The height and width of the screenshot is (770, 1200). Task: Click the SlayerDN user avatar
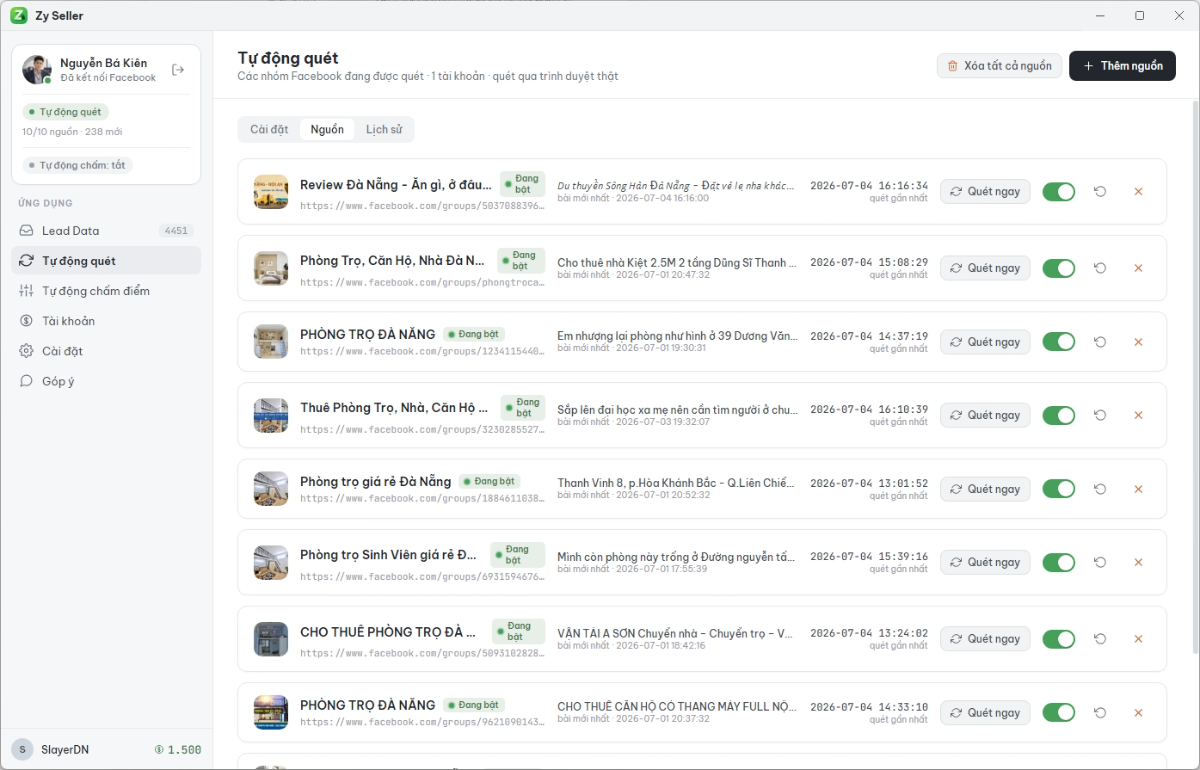(x=22, y=750)
